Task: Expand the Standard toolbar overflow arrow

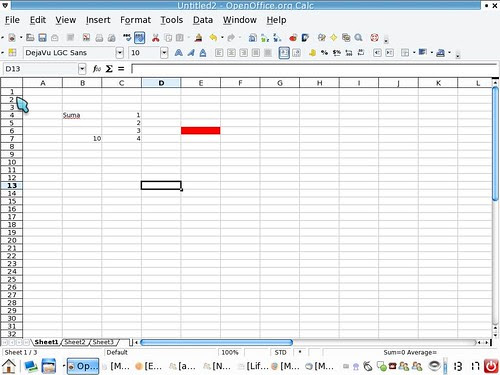Action: pyautogui.click(x=386, y=40)
